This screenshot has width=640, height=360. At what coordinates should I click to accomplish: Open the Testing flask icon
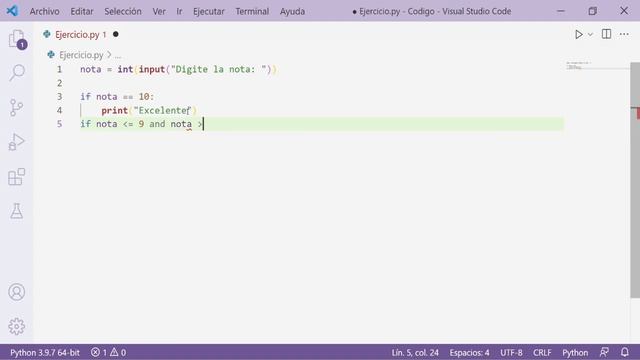point(17,211)
